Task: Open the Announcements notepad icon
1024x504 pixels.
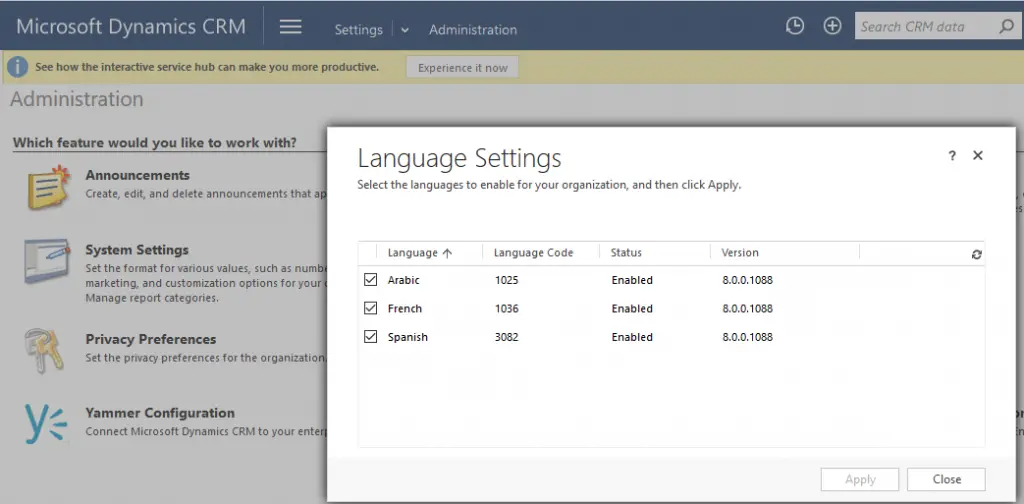Action: (x=49, y=187)
